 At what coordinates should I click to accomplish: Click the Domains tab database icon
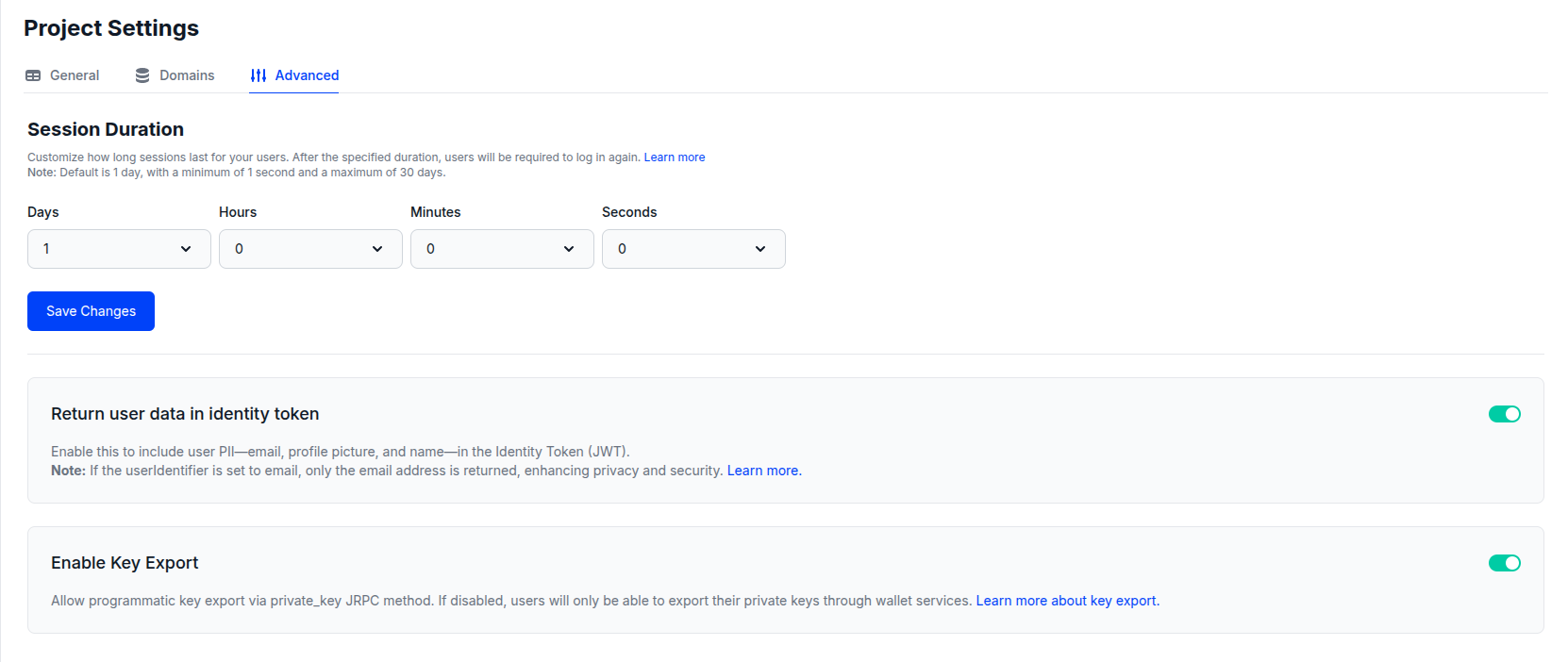[x=142, y=75]
